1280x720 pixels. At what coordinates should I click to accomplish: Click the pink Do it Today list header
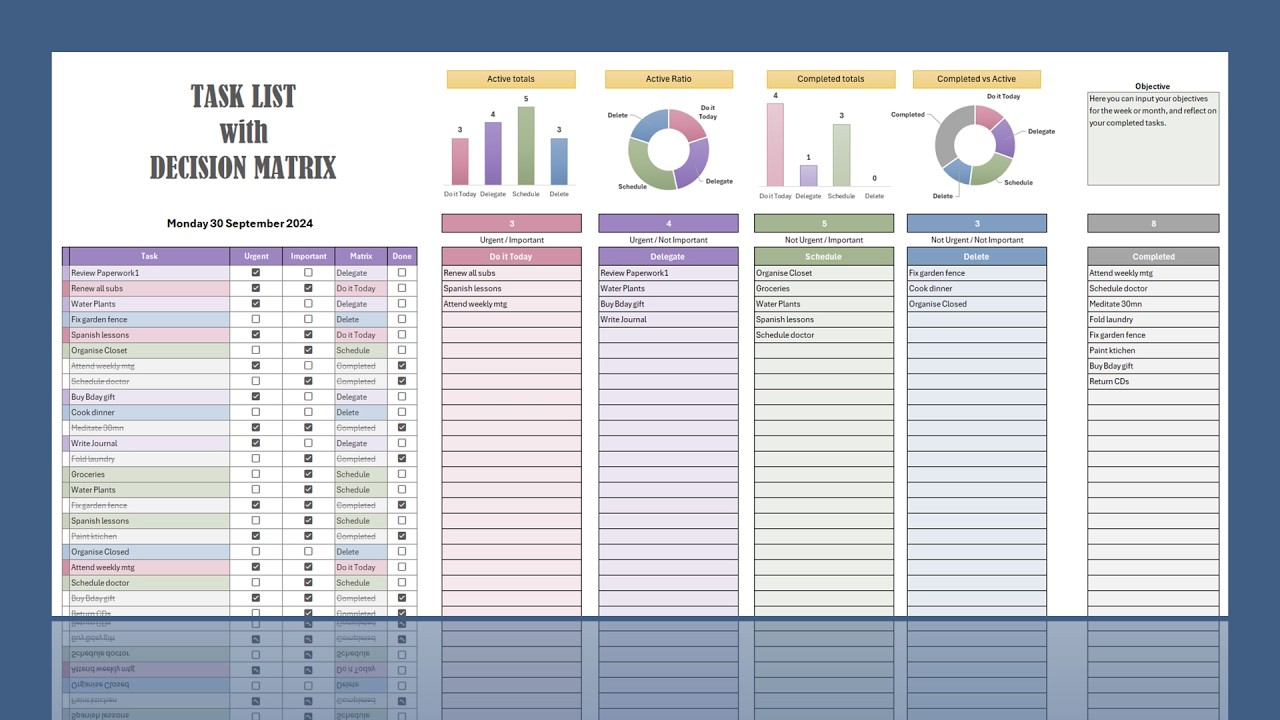point(511,256)
